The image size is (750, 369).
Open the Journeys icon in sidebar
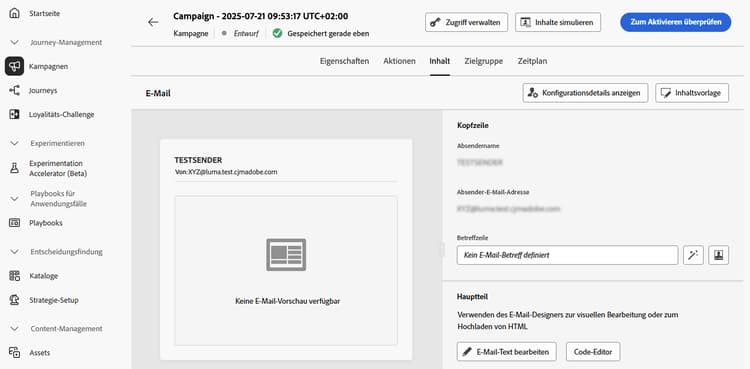(x=14, y=90)
